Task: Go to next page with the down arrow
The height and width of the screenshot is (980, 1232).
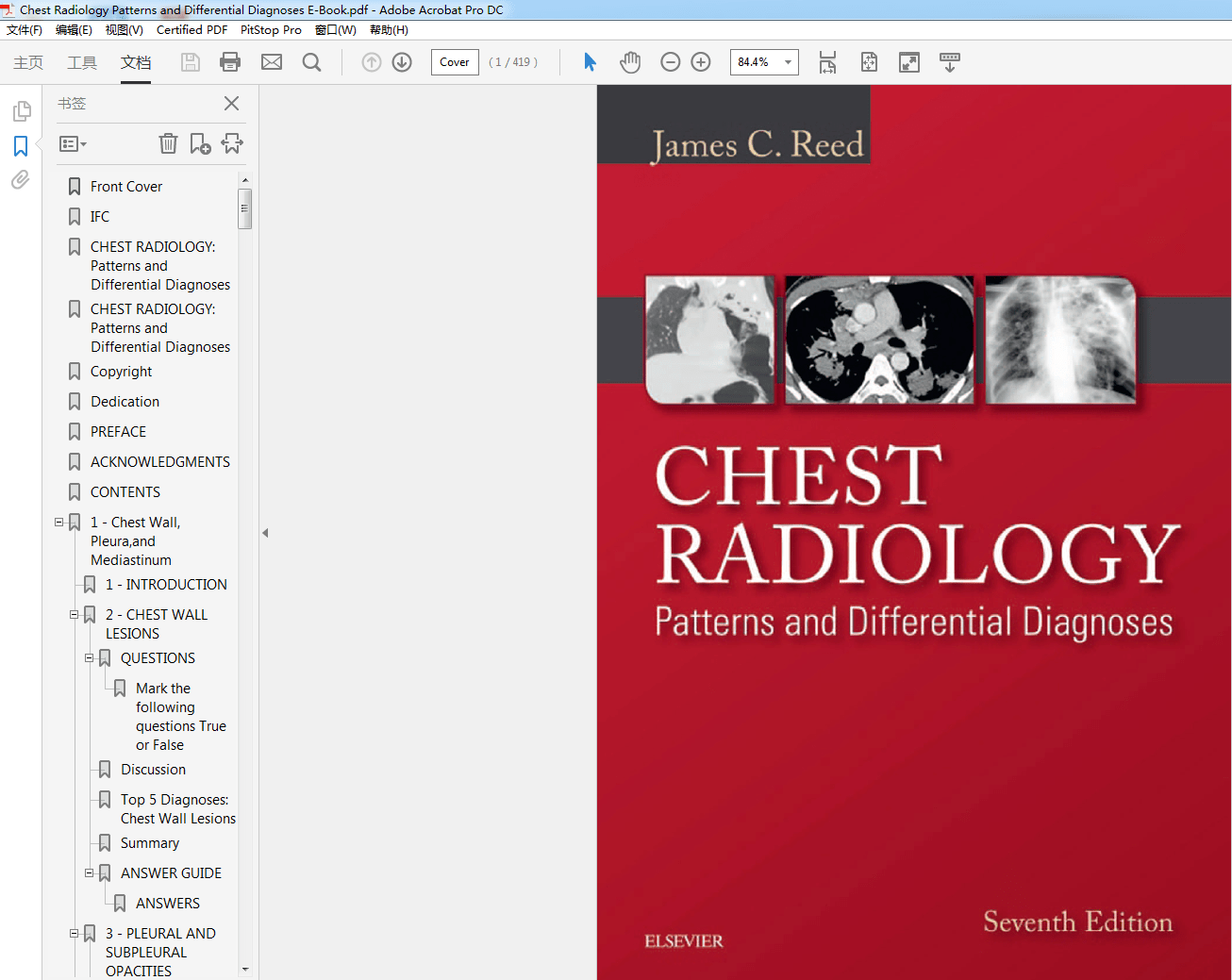Action: tap(401, 61)
